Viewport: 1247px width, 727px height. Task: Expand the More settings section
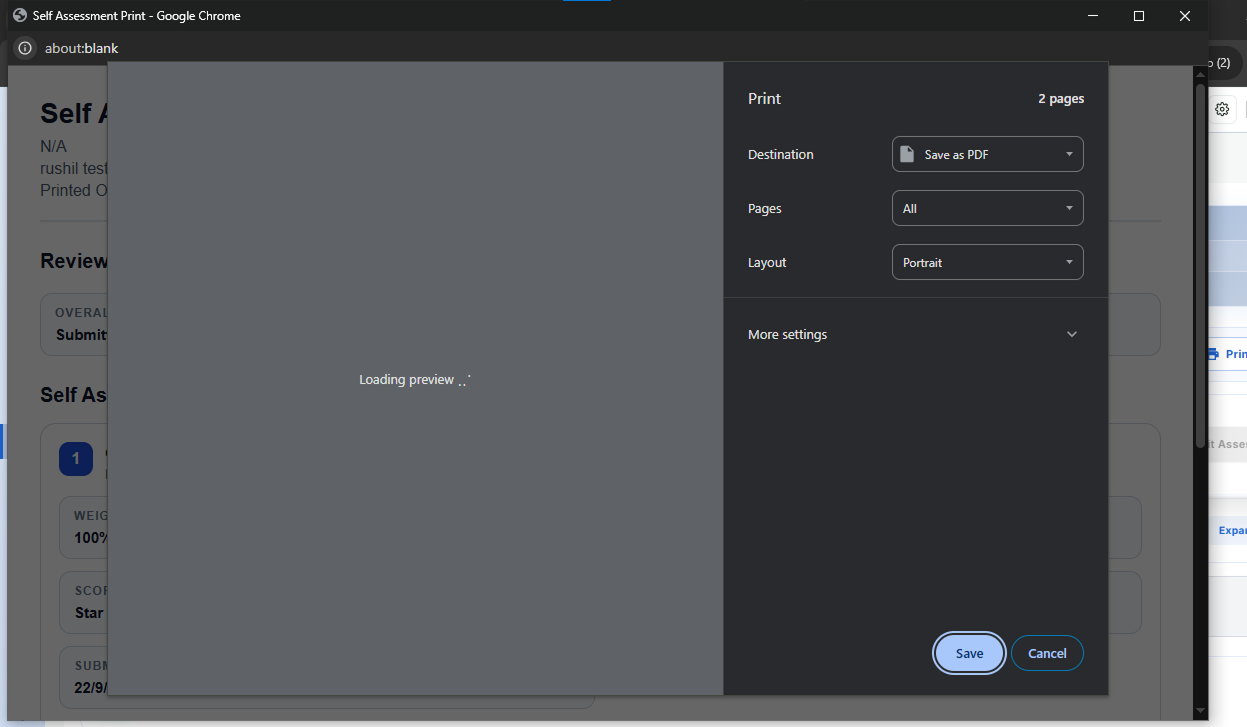[915, 334]
